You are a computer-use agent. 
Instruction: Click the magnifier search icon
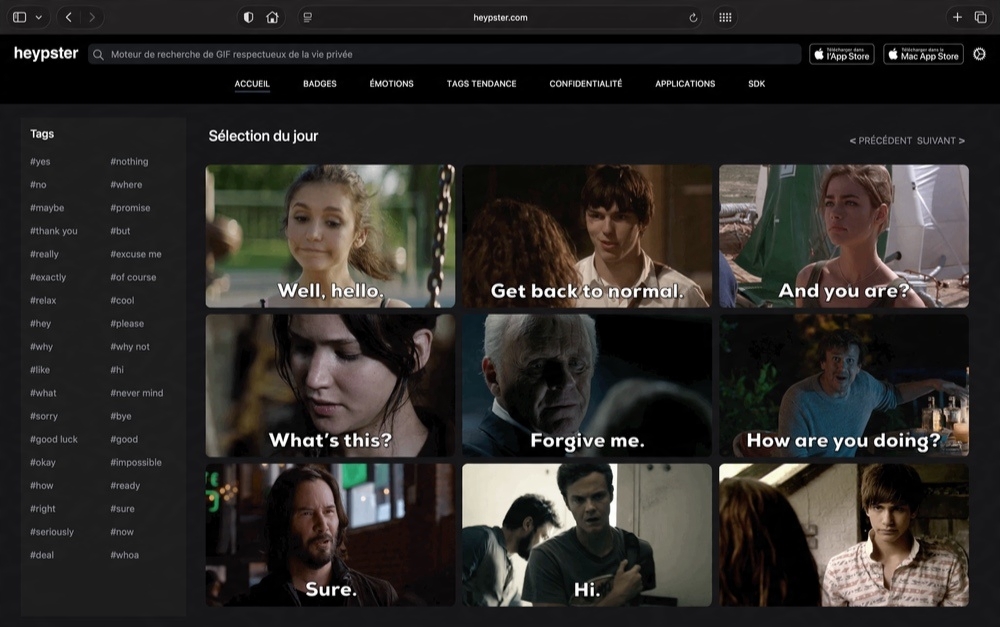[98, 55]
